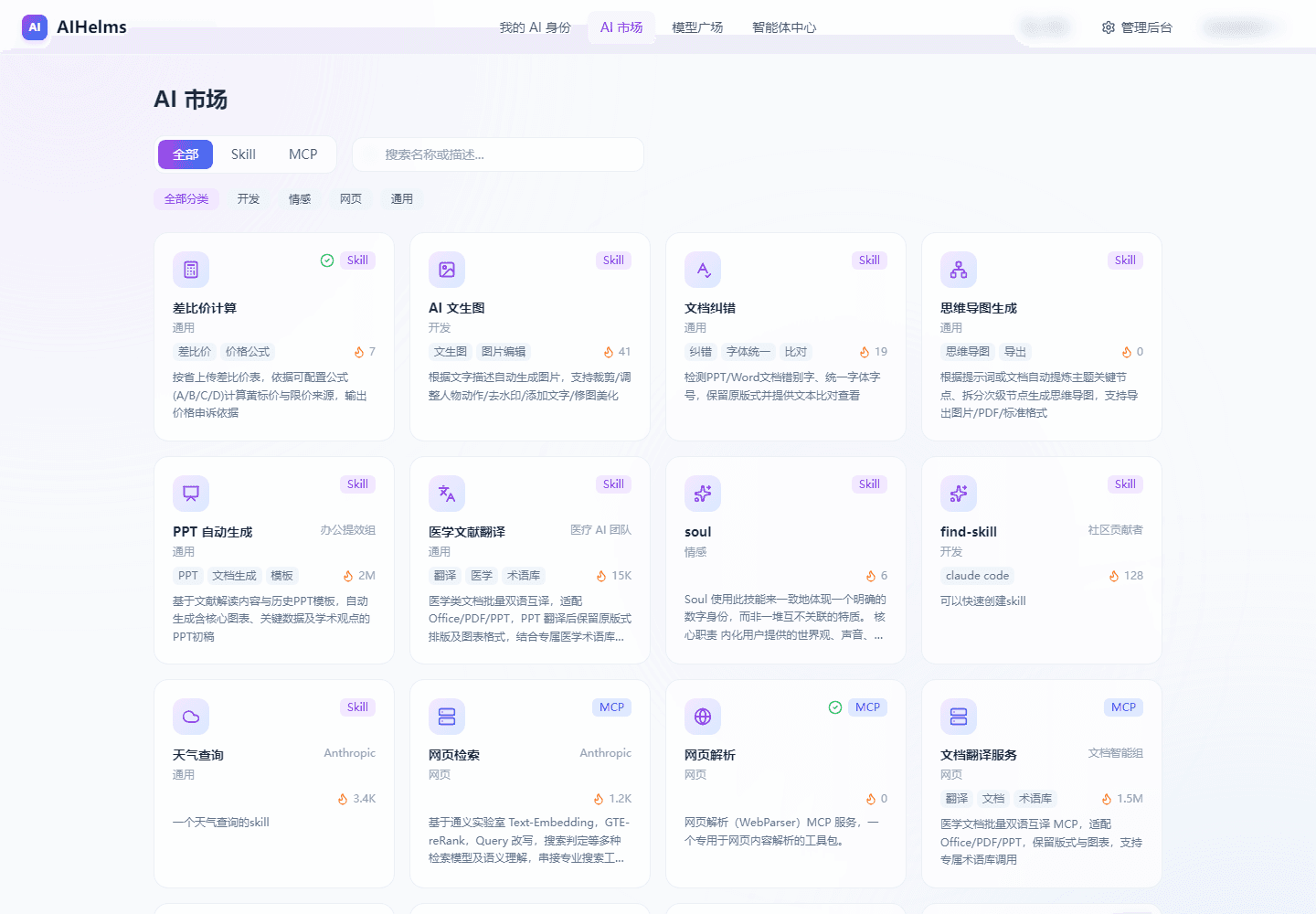Click the green check on 差比价计算 card
Image resolution: width=1316 pixels, height=914 pixels.
[327, 260]
